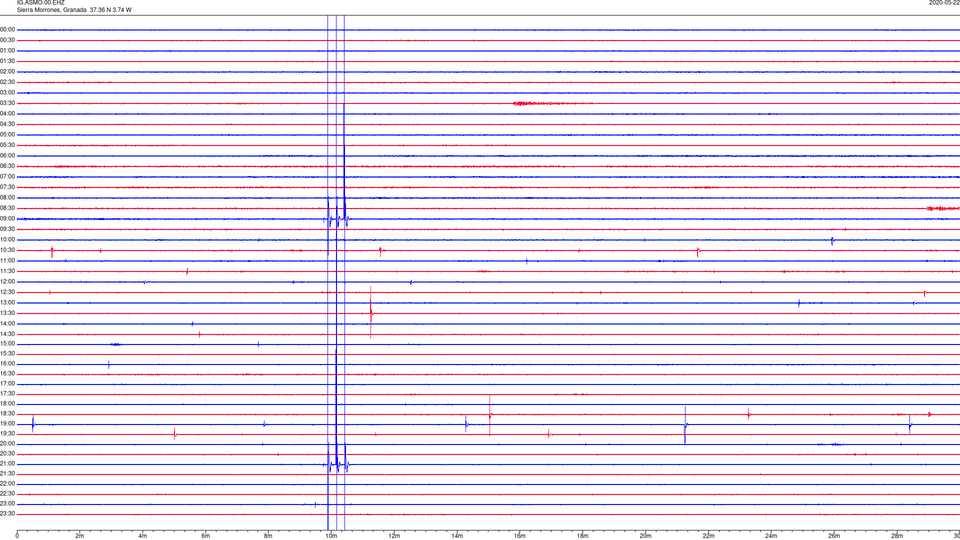Select the 8m minute axis label

(268, 536)
